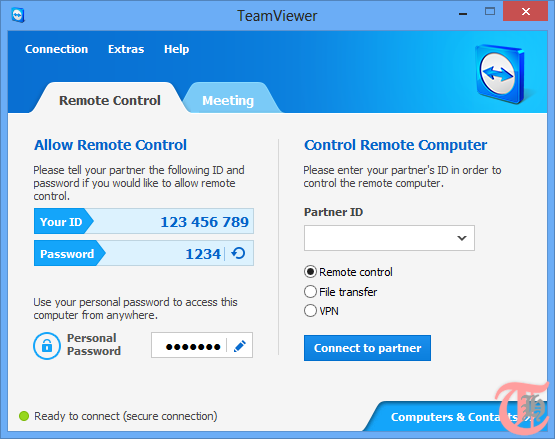This screenshot has width=555, height=439.
Task: Select the File transfer radio option
Action: (310, 292)
